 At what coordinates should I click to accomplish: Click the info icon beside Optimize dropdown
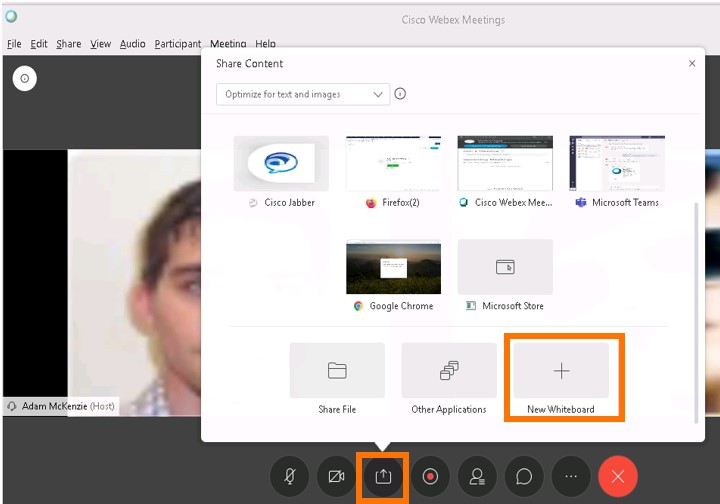click(x=400, y=94)
